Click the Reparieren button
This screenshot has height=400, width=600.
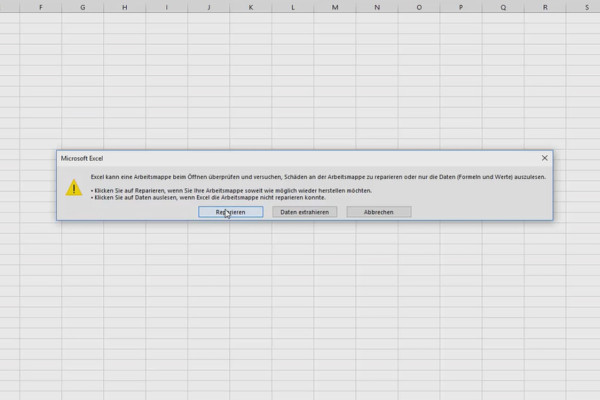pyautogui.click(x=231, y=212)
